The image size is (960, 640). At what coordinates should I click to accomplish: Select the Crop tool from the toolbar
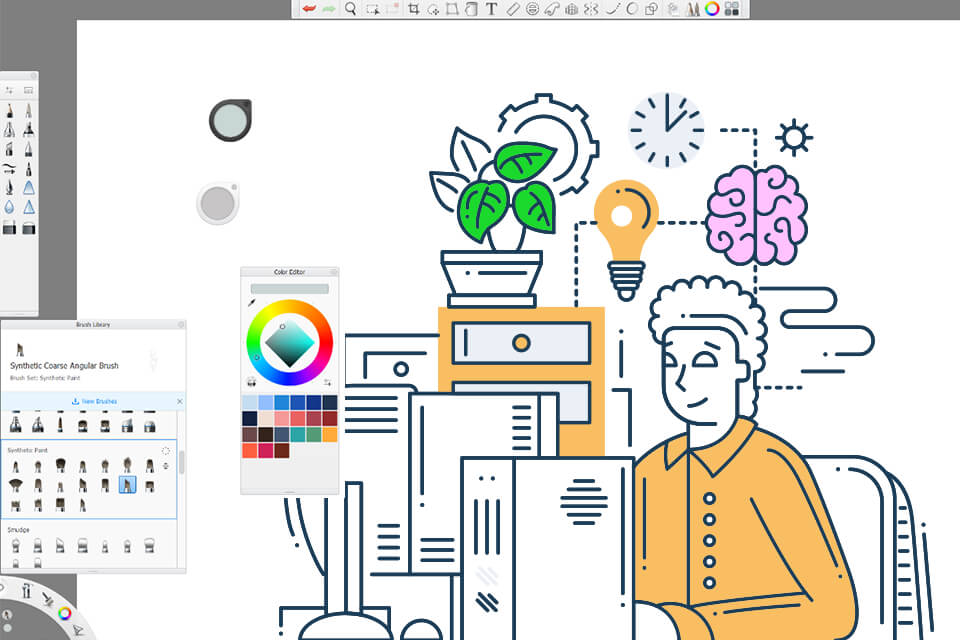pos(412,10)
